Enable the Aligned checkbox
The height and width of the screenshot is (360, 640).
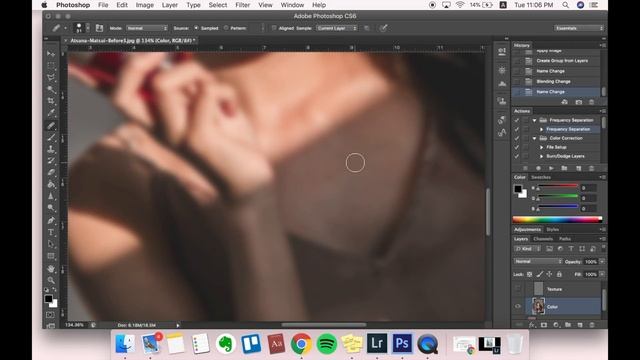tap(274, 28)
